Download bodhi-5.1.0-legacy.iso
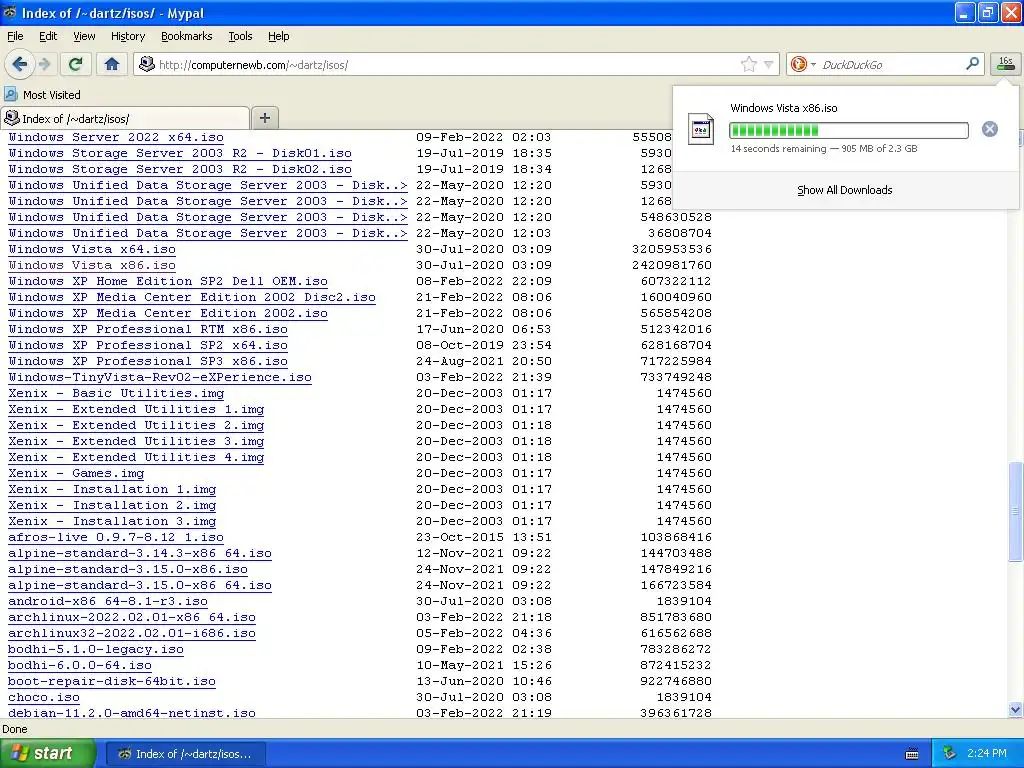 [96, 649]
